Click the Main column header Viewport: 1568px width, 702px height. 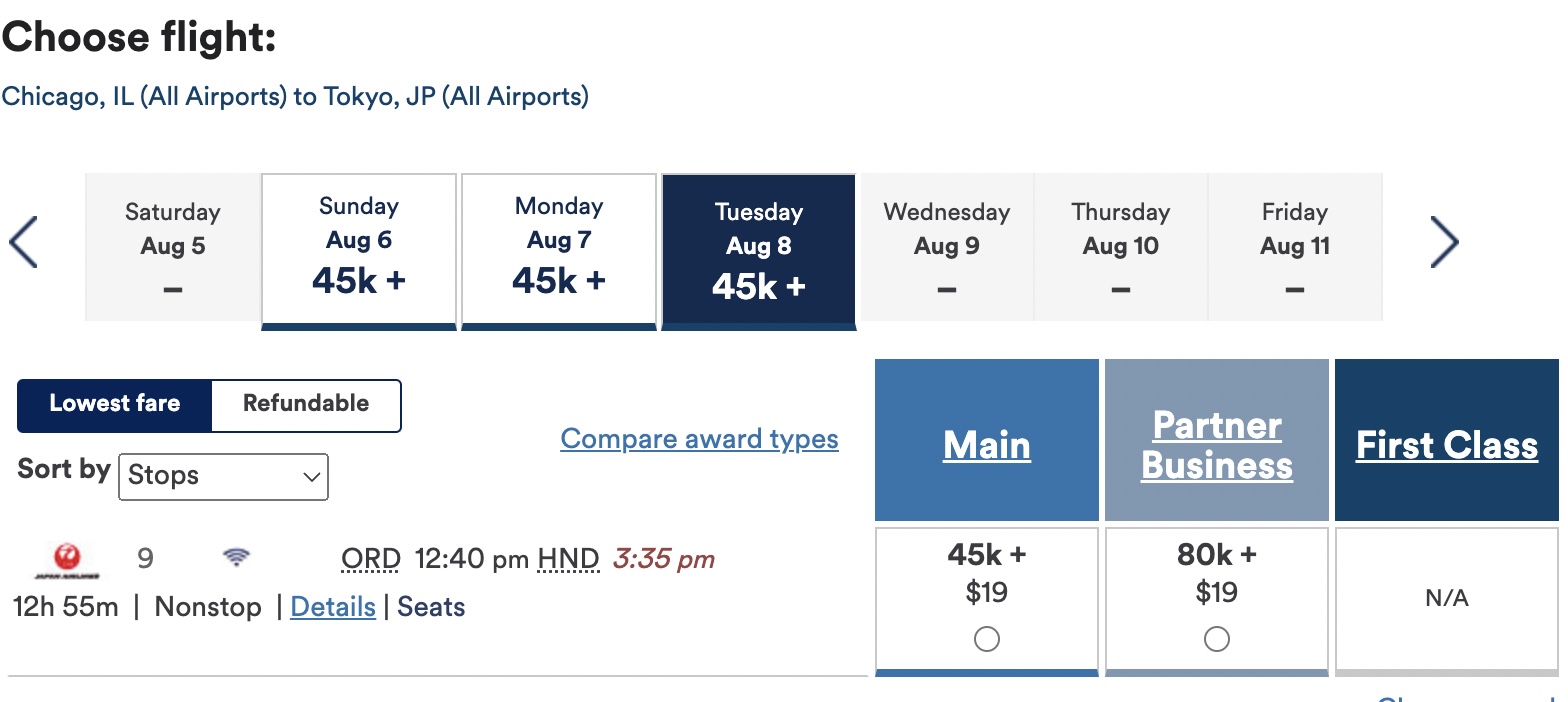[x=987, y=445]
